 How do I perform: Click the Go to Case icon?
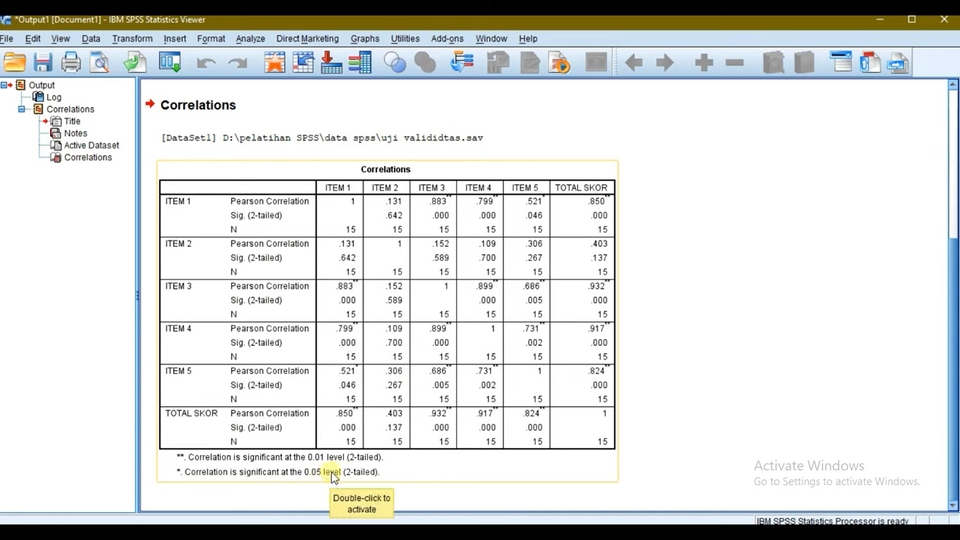303,62
